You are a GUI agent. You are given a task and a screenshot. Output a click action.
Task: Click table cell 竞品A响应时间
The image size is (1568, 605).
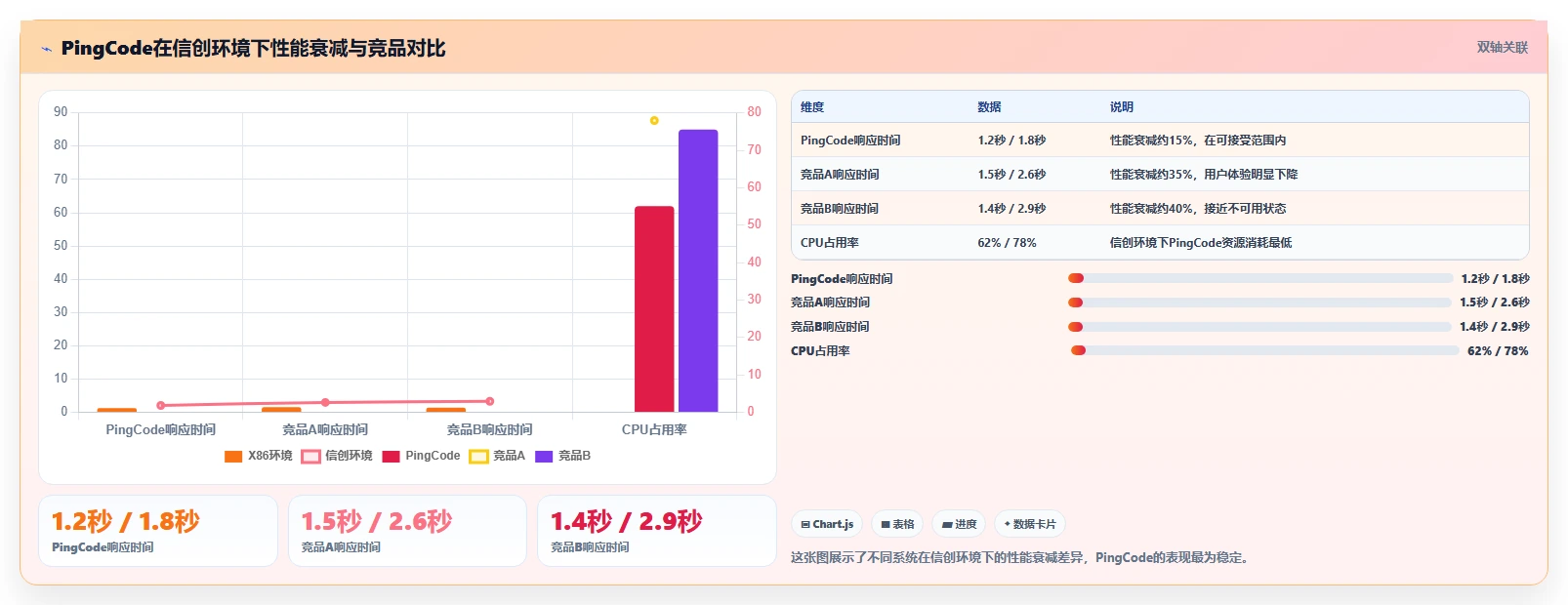pyautogui.click(x=840, y=175)
